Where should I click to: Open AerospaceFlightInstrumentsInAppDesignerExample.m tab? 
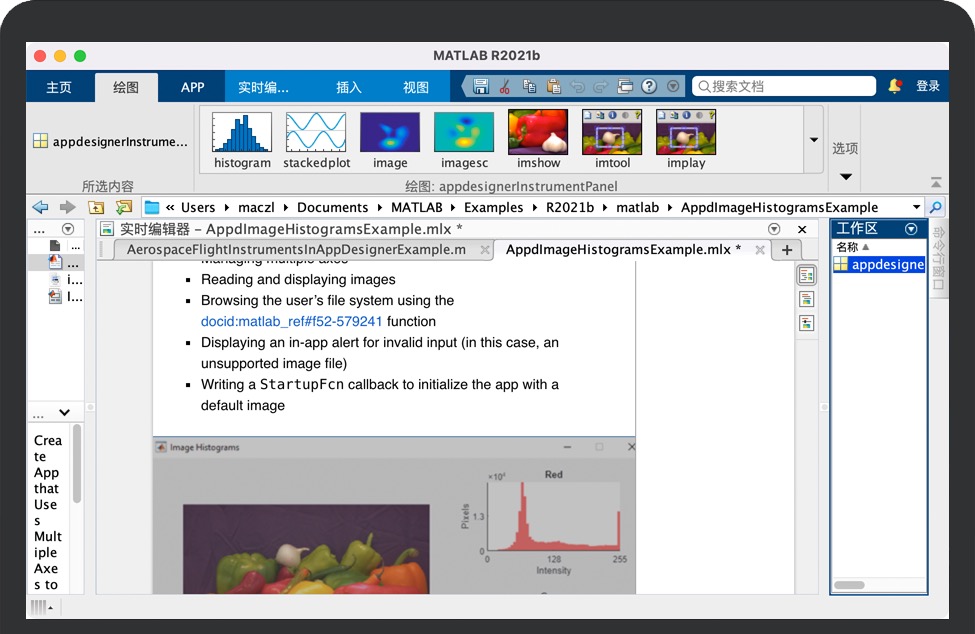[296, 250]
